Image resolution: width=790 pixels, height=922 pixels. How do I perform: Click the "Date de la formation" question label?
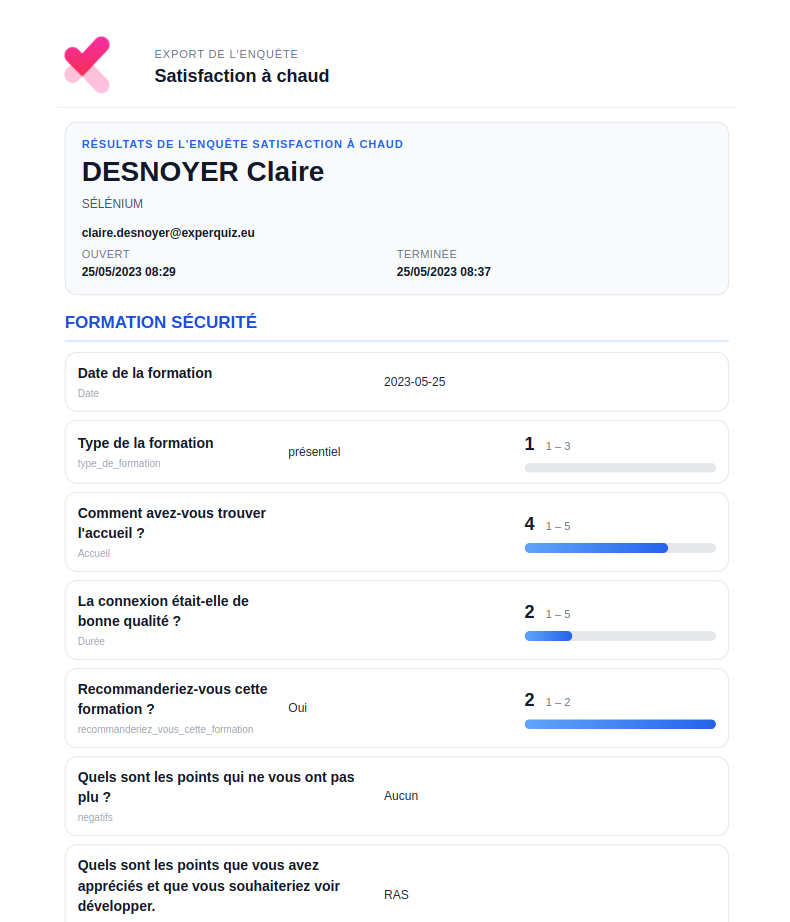(145, 373)
